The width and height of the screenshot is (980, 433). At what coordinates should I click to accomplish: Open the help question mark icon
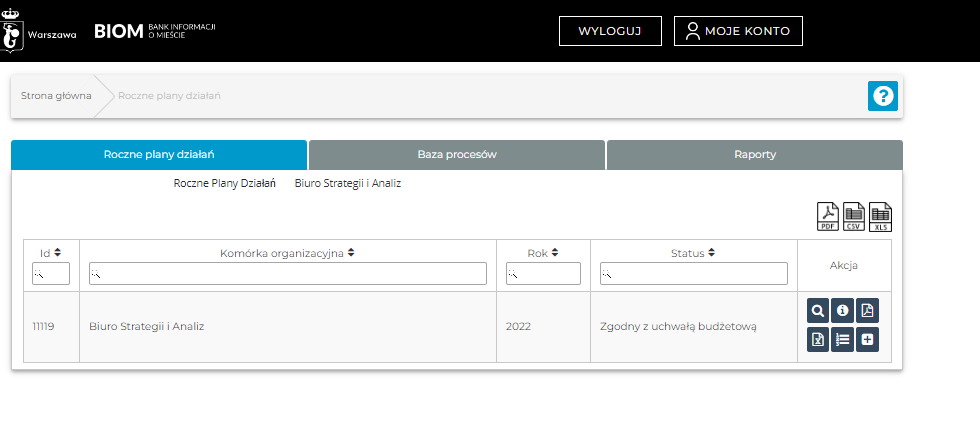click(x=883, y=96)
